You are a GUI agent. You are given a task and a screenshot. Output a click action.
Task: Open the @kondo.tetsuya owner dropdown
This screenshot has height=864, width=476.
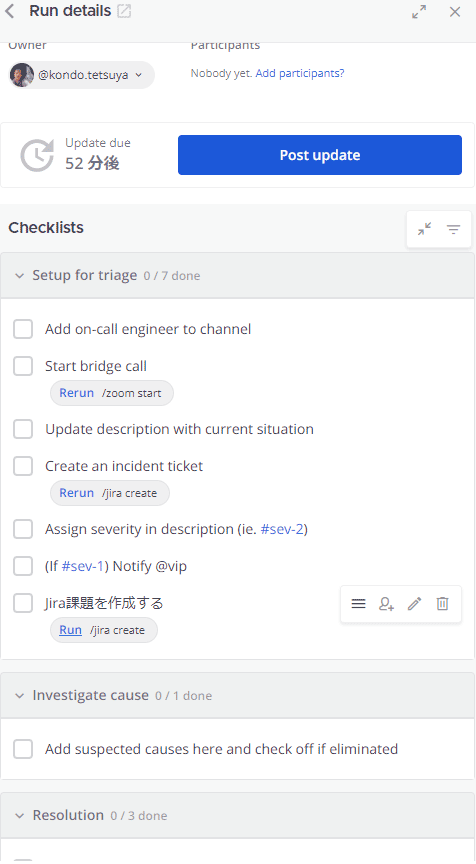coord(82,75)
